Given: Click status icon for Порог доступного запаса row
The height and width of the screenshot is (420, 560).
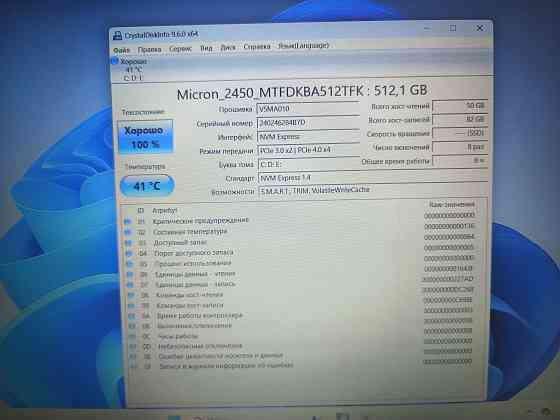Looking at the screenshot, I should [x=129, y=254].
